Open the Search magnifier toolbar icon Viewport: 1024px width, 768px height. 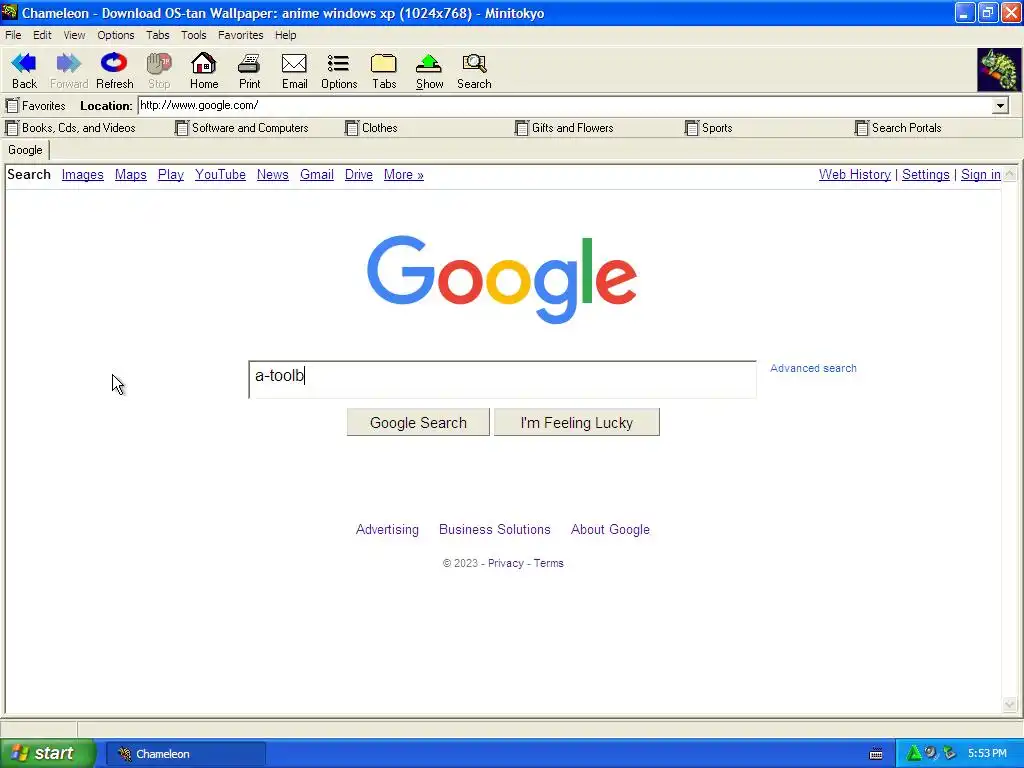click(474, 63)
